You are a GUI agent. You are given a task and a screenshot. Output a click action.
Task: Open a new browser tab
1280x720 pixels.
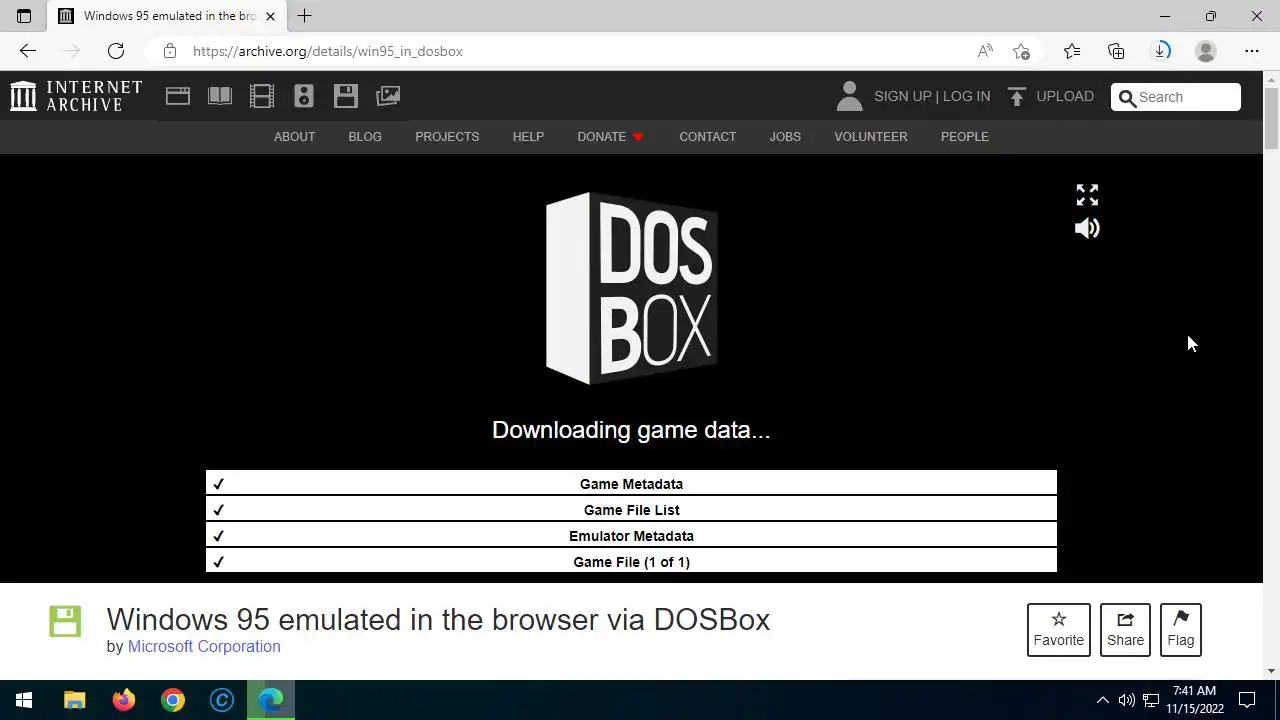pos(305,16)
